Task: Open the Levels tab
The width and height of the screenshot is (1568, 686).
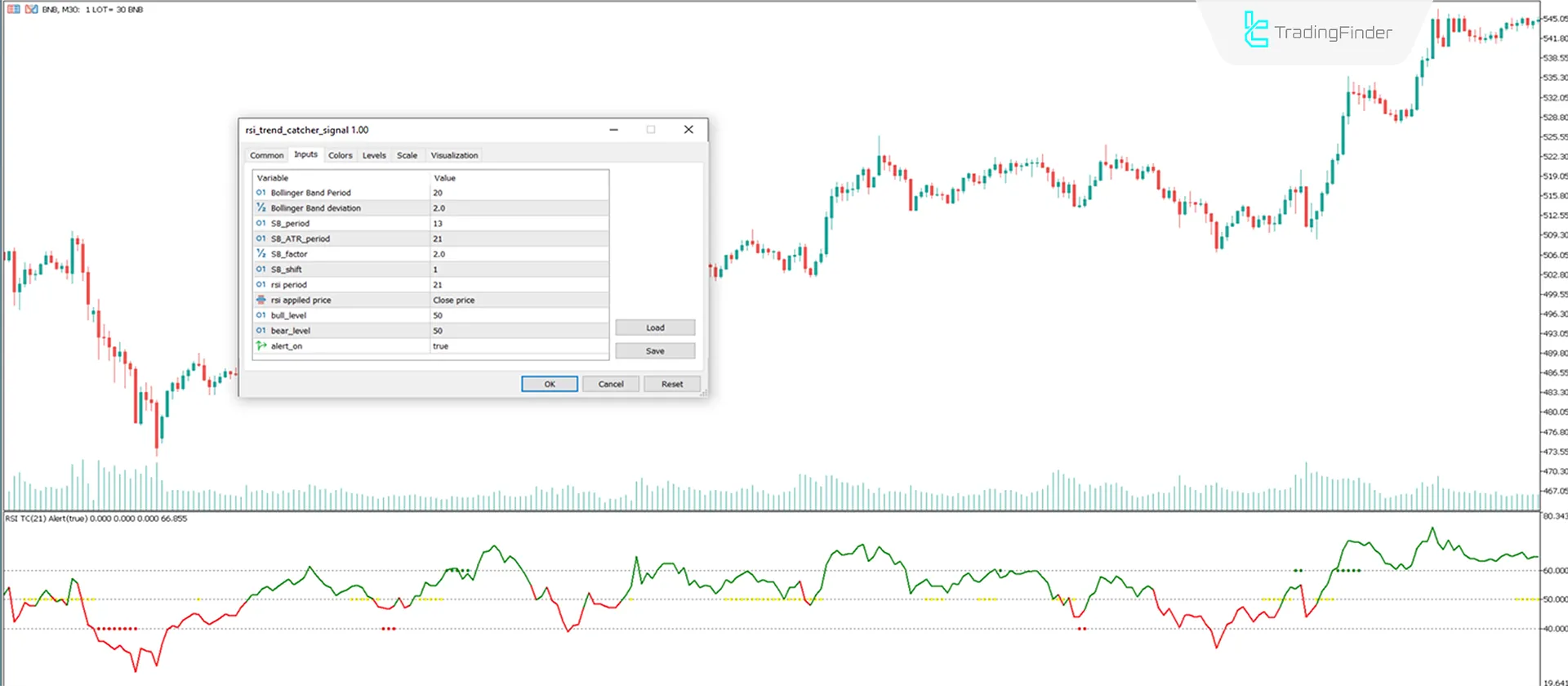Action: [x=374, y=155]
